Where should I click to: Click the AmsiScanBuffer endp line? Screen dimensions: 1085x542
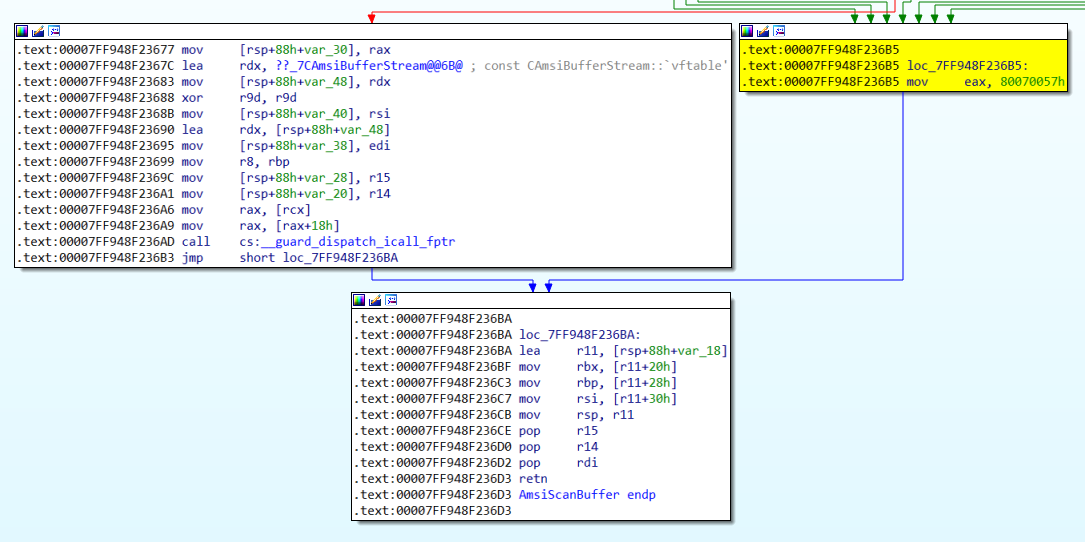coord(587,495)
